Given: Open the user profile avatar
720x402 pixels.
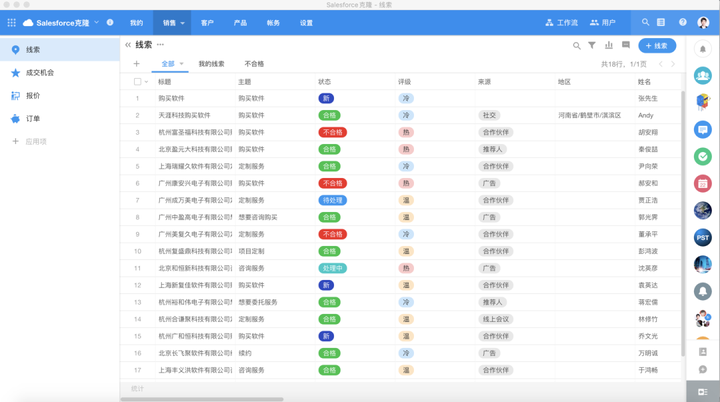Looking at the screenshot, I should coord(703,22).
